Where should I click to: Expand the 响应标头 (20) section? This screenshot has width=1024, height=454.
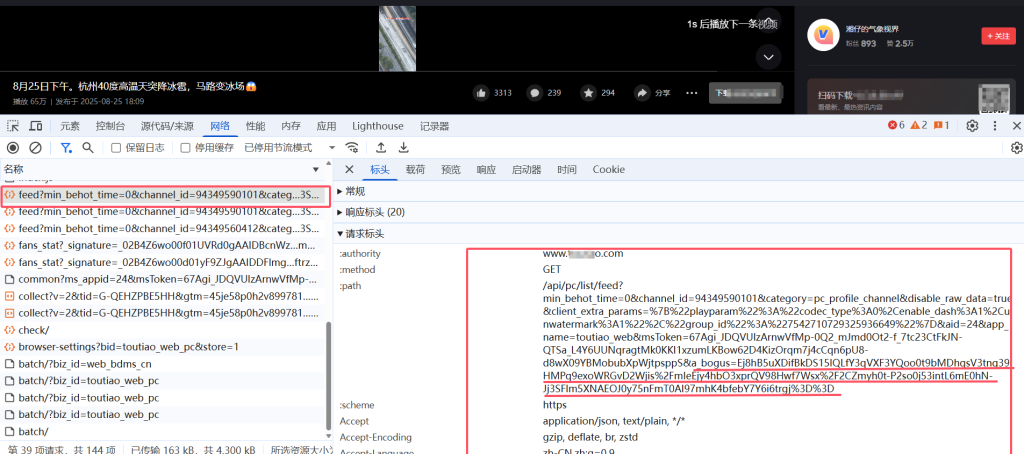coord(374,212)
